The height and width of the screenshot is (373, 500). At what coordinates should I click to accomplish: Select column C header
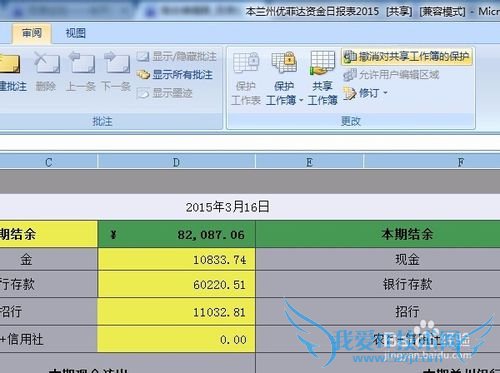coord(49,162)
